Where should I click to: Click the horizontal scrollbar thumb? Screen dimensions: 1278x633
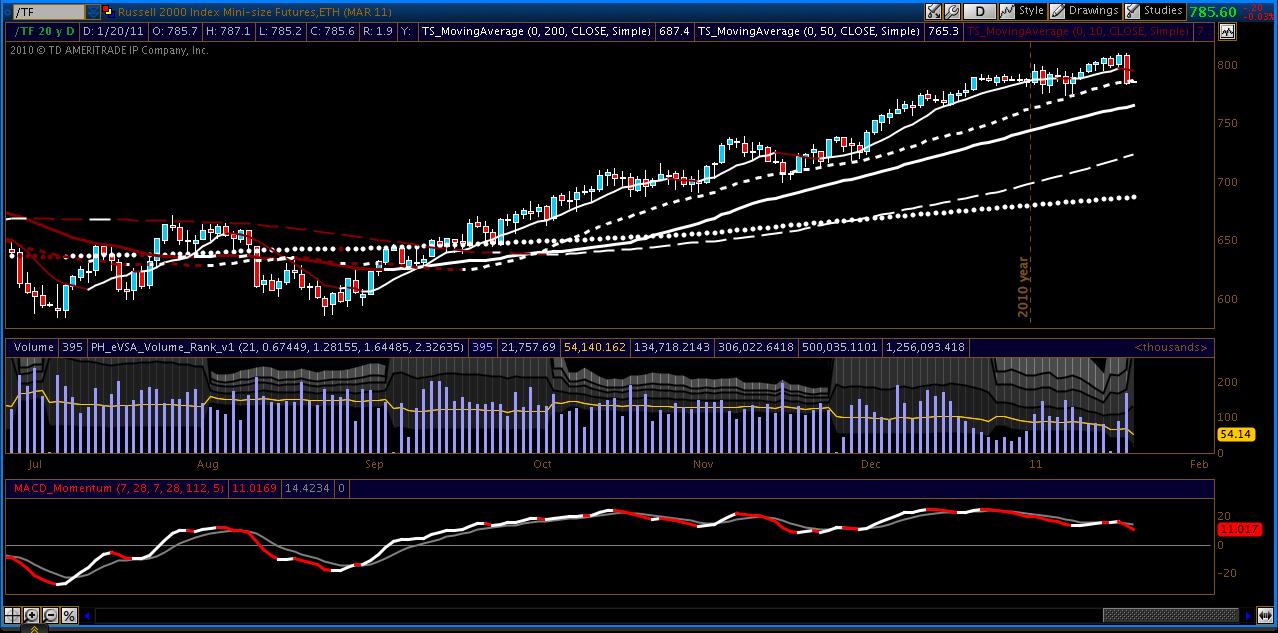(1170, 615)
